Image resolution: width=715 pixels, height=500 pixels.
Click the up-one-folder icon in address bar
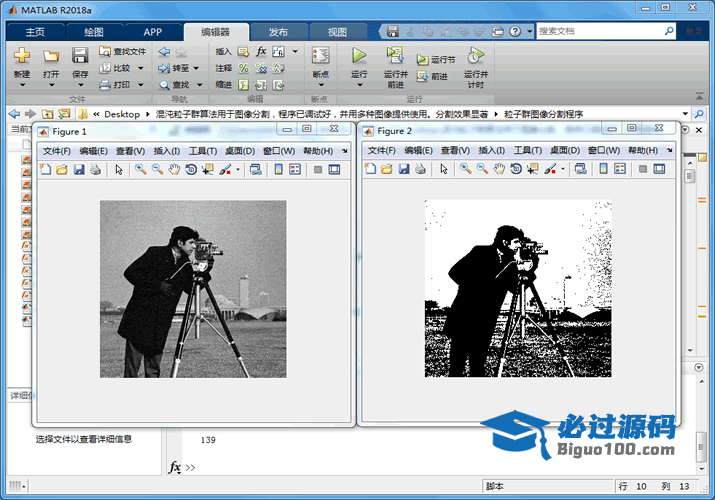point(47,114)
